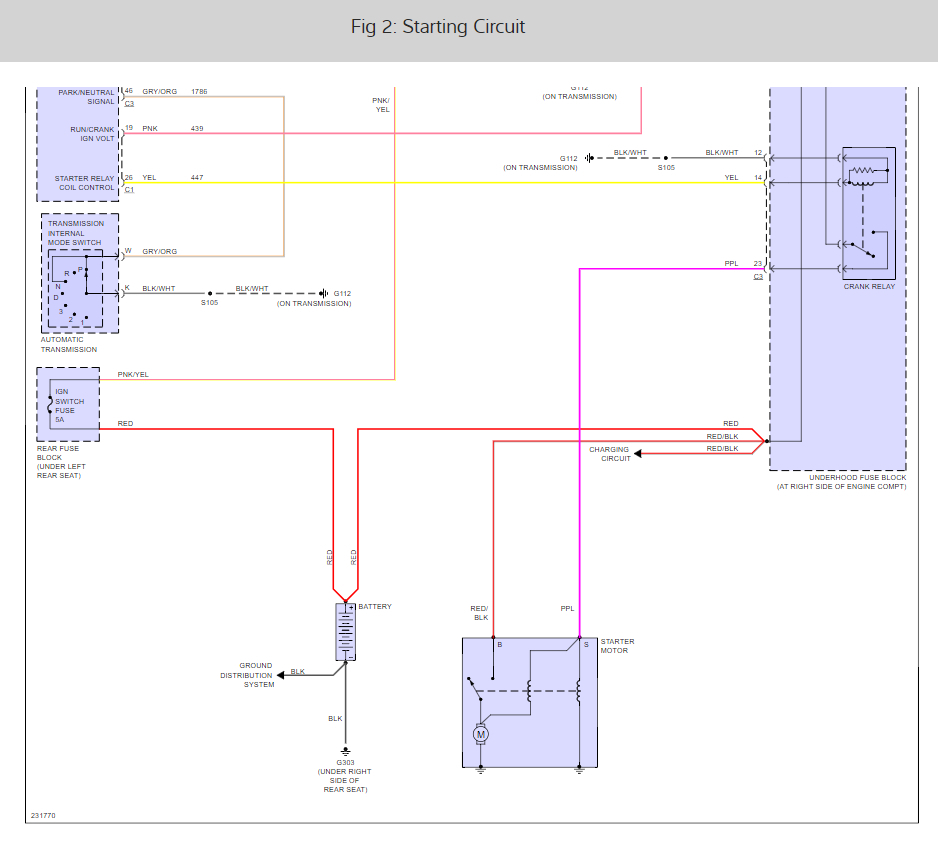Click the STARTER MOTOR label
The width and height of the screenshot is (938, 847).
[617, 646]
